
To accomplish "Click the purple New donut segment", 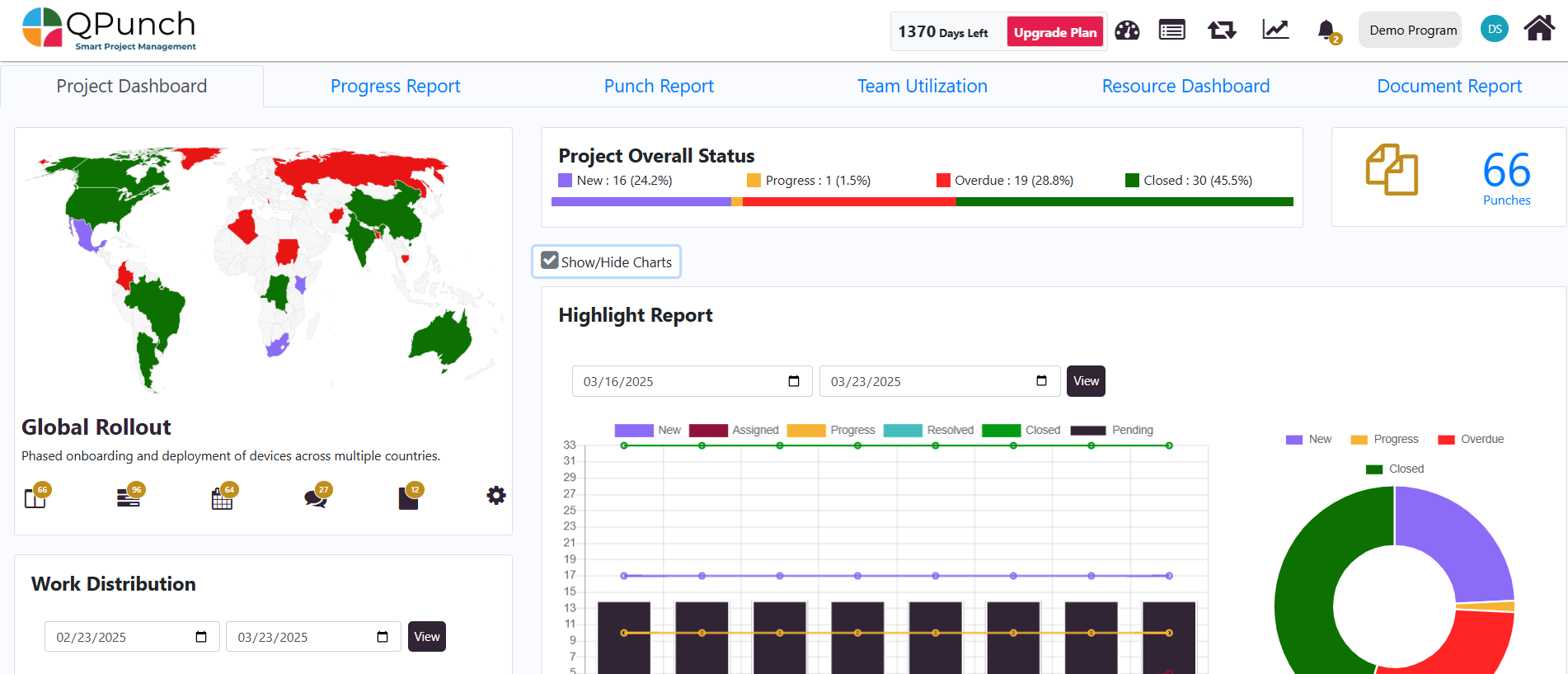I will (1463, 535).
